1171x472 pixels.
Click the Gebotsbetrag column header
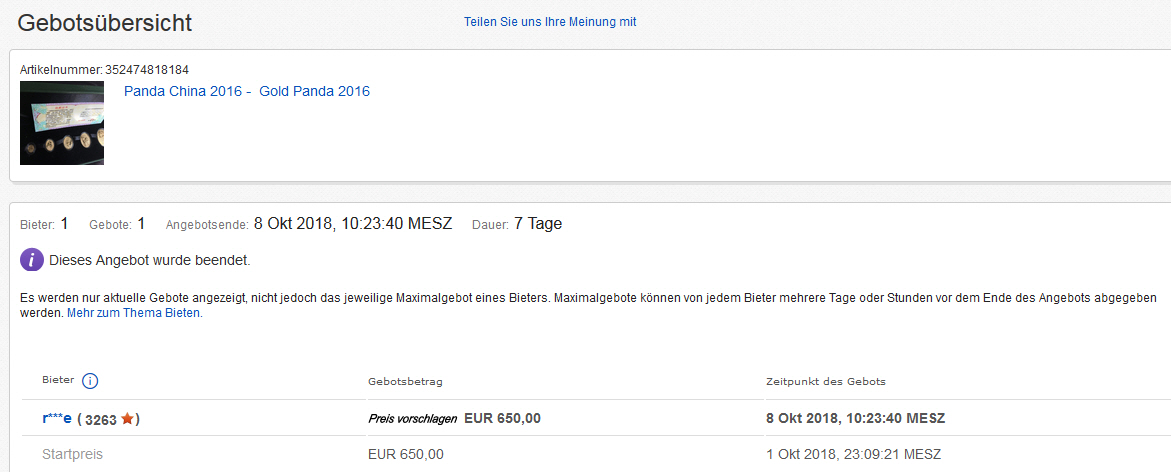(x=405, y=382)
